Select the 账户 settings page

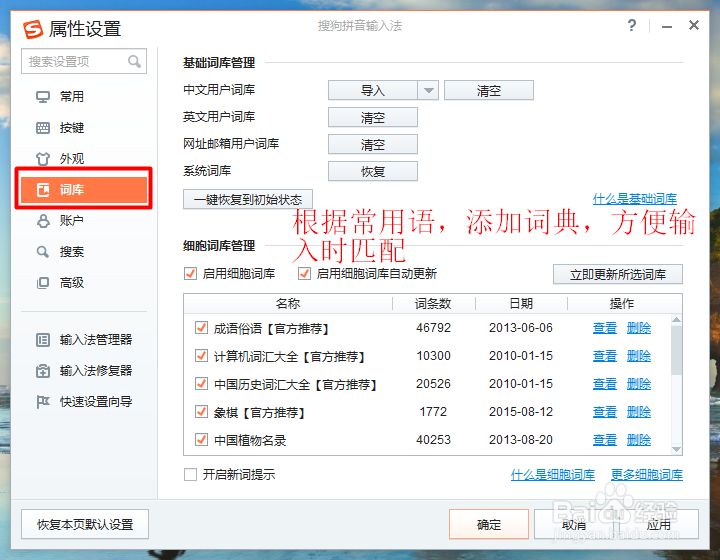click(x=72, y=221)
